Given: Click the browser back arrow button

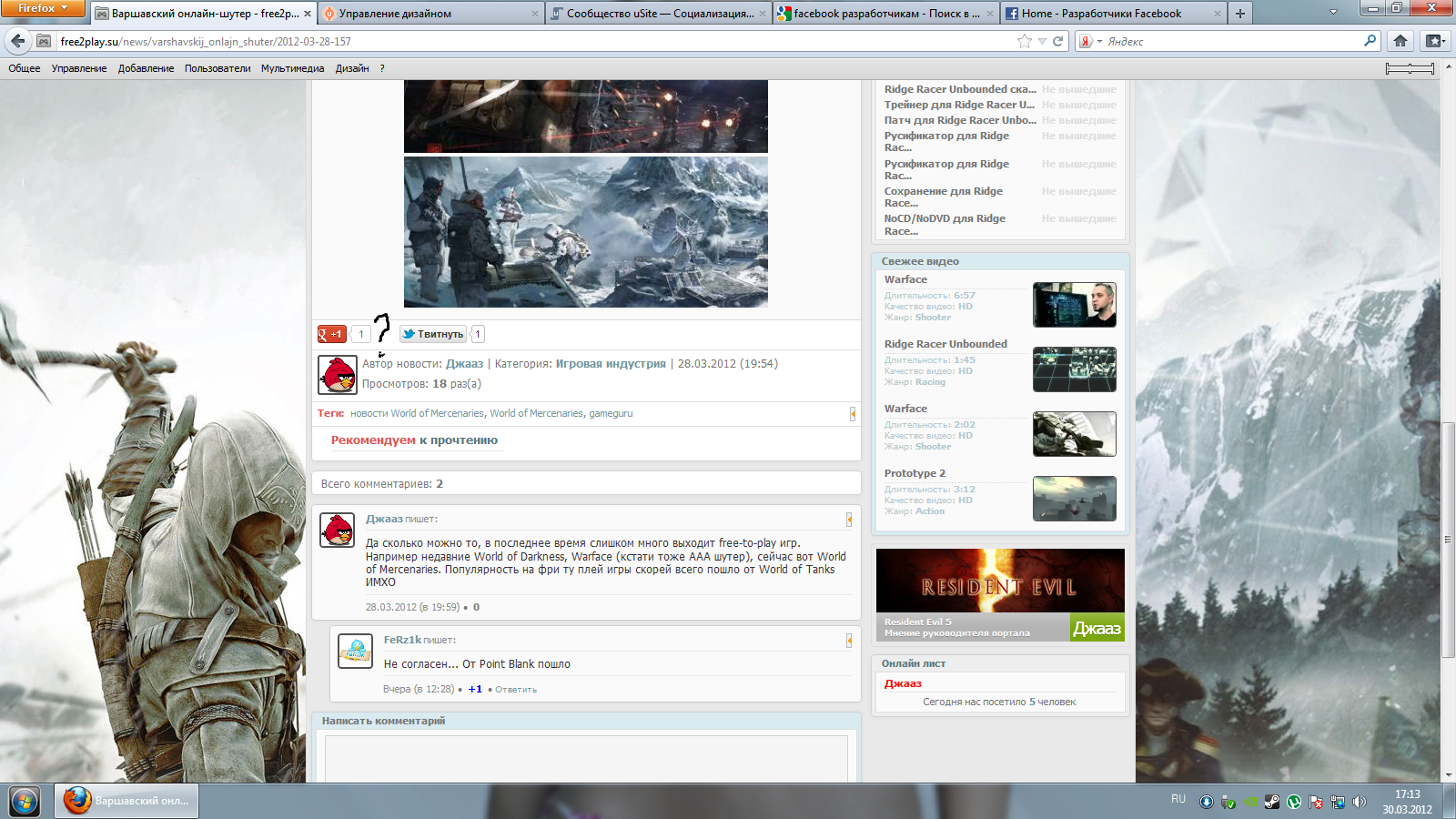Looking at the screenshot, I should pos(17,41).
